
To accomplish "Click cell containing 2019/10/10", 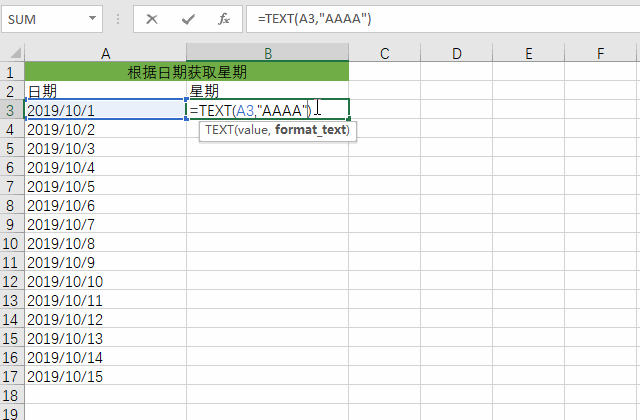I will (x=105, y=281).
